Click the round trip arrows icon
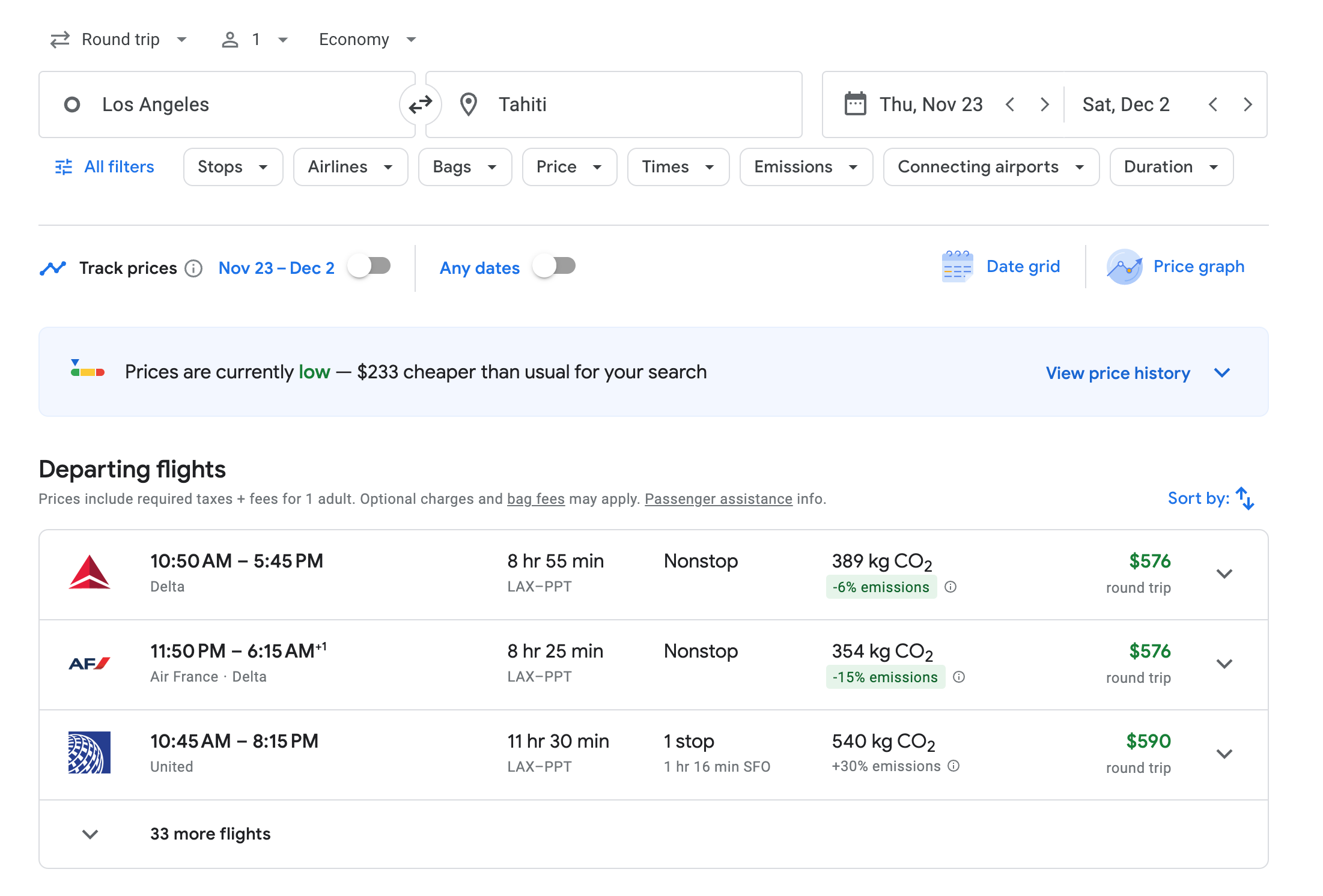The image size is (1323, 896). point(60,40)
